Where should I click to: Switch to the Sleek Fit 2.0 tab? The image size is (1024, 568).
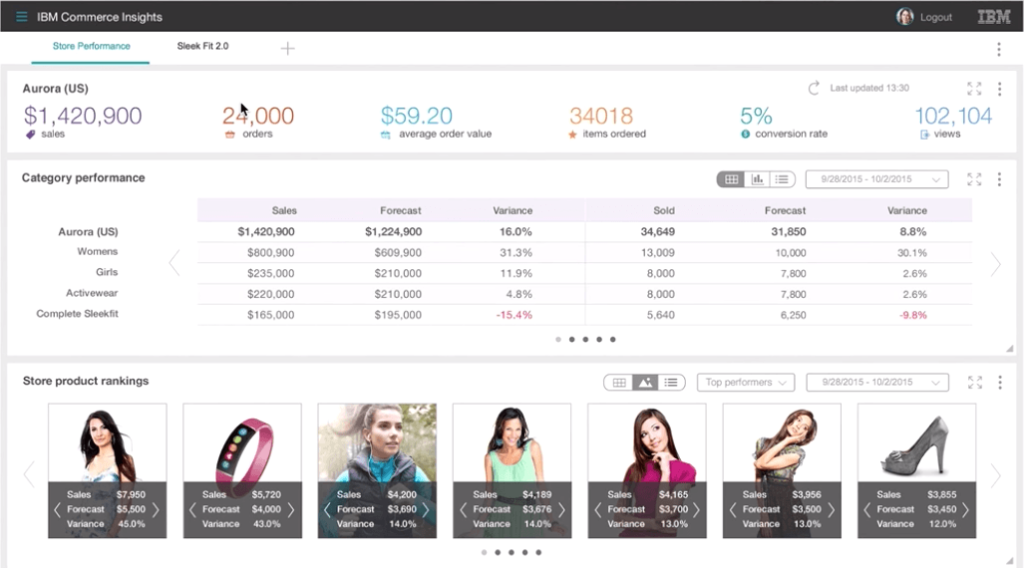pyautogui.click(x=202, y=46)
